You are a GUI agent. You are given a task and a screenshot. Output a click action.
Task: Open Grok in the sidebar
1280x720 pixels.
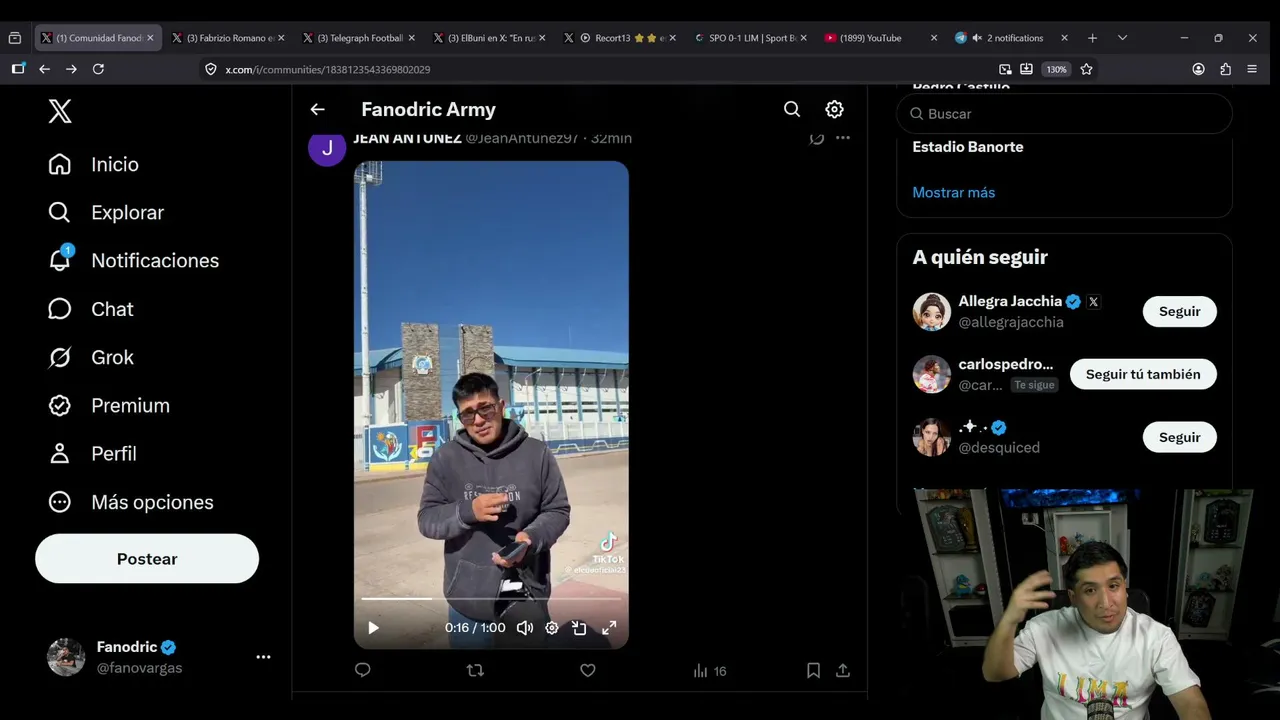91,357
